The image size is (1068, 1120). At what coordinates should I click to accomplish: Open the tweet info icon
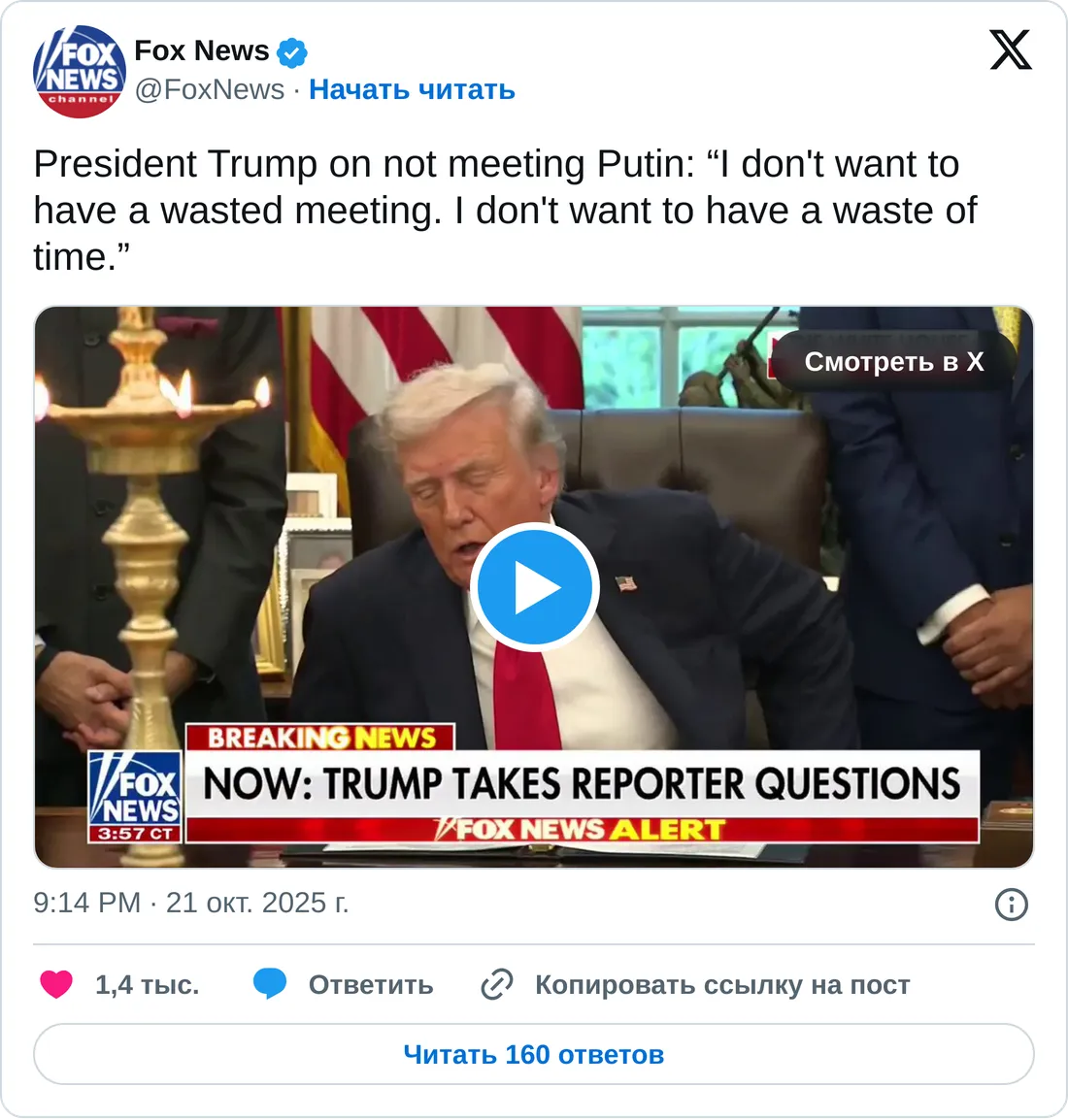1011,905
